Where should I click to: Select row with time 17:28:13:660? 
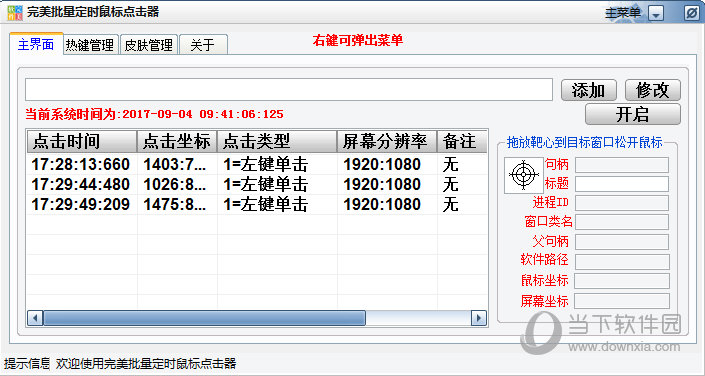coord(257,165)
